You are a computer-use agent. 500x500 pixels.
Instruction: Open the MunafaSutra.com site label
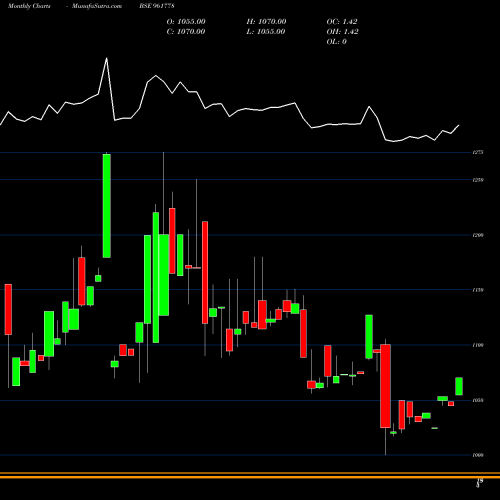pyautogui.click(x=97, y=6)
